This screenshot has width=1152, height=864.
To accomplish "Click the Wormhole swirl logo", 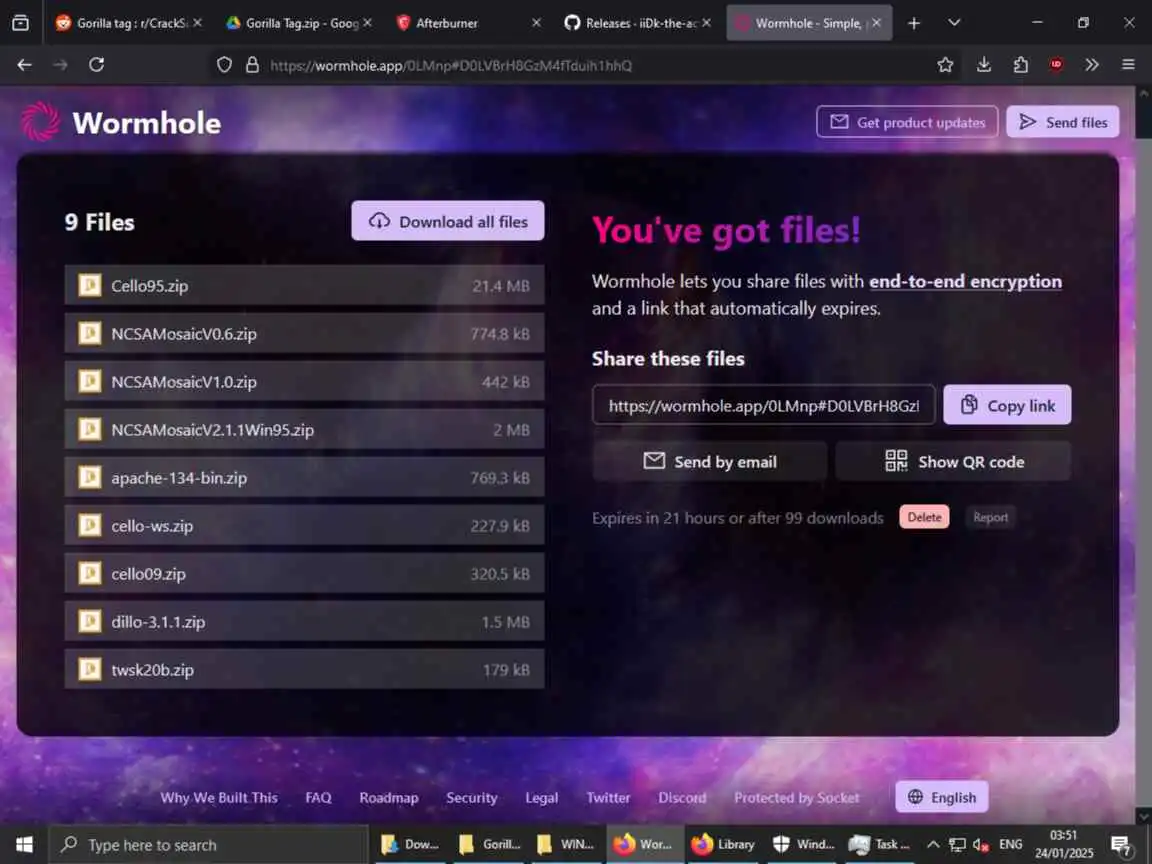I will 40,122.
